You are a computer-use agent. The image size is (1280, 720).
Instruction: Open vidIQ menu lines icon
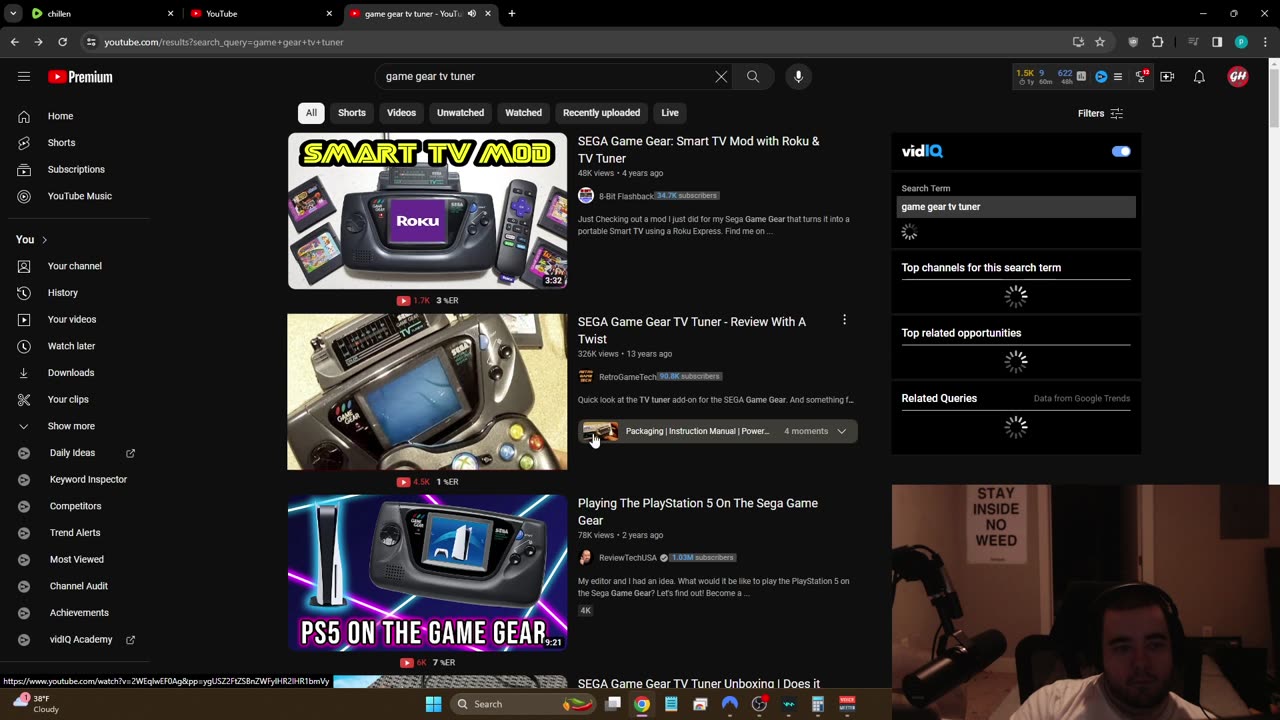pyautogui.click(x=1118, y=76)
